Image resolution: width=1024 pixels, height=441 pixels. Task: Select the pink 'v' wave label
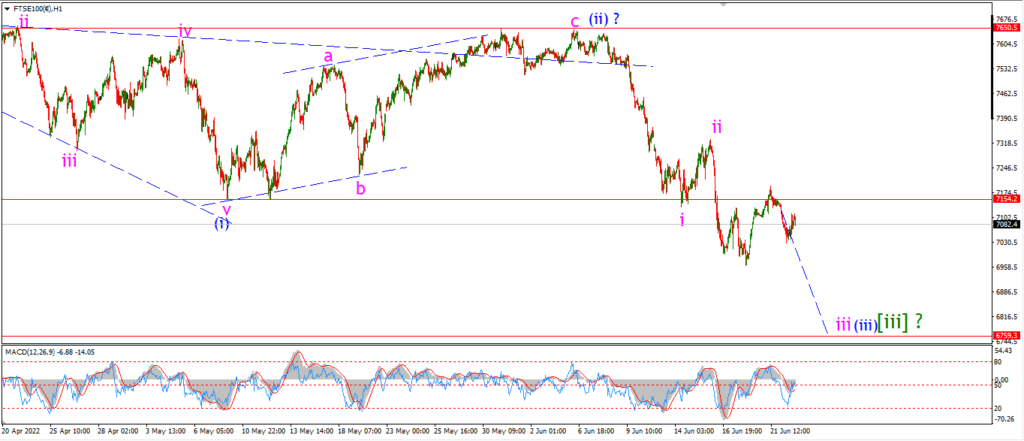point(226,210)
